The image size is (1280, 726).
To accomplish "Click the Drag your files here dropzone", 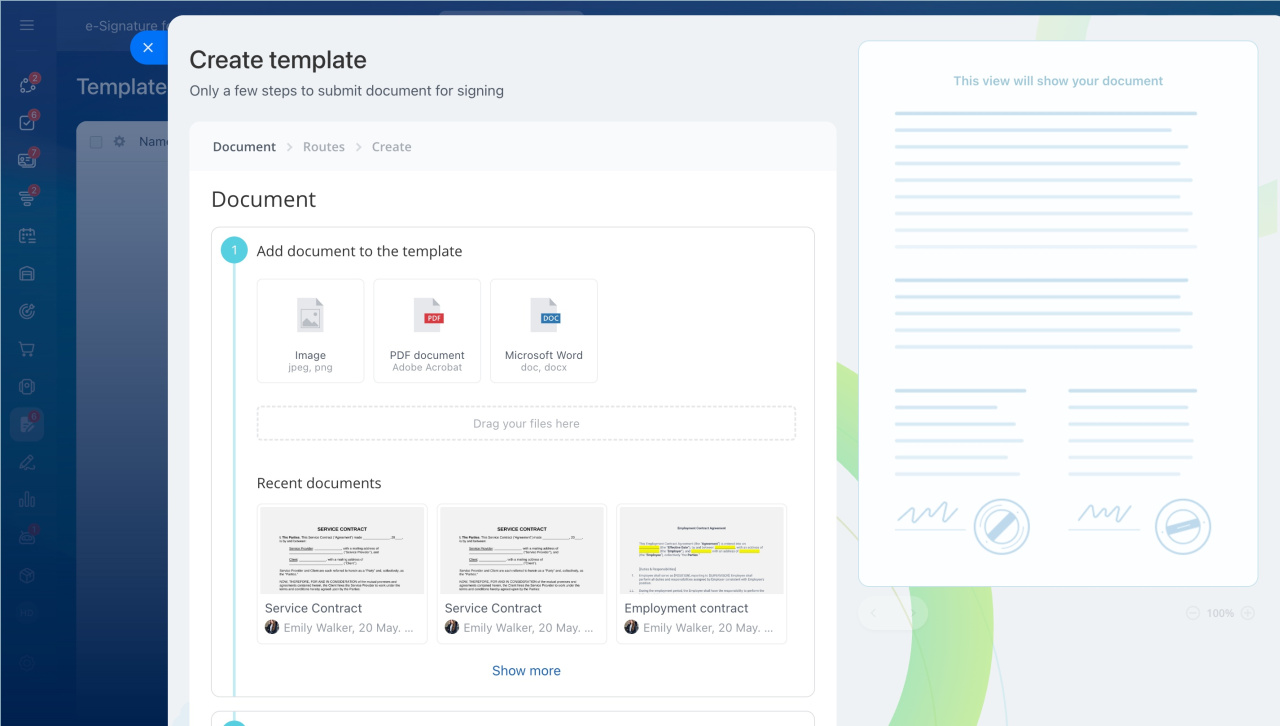I will tap(526, 423).
